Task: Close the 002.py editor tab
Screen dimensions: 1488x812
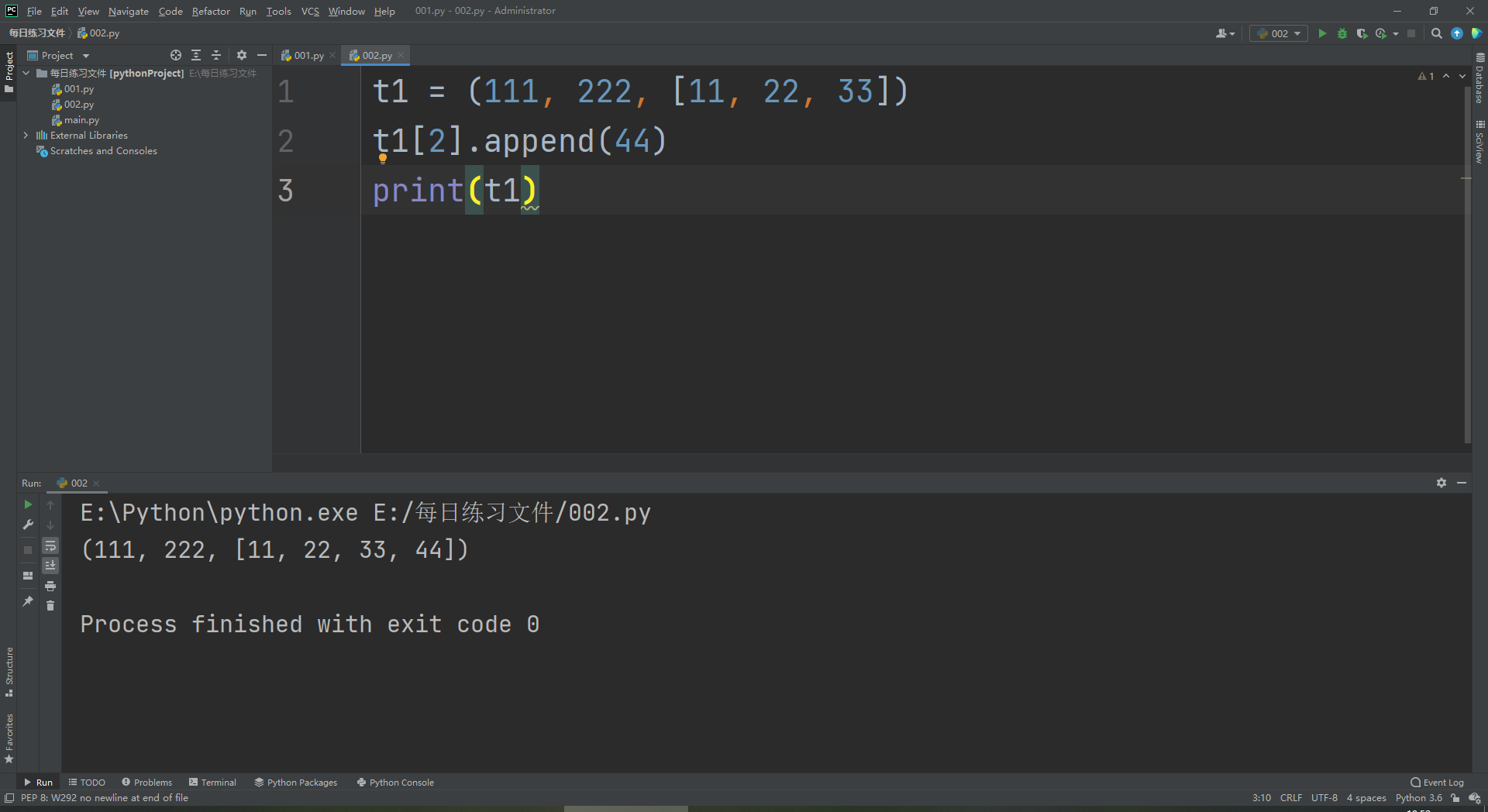Action: [x=401, y=55]
